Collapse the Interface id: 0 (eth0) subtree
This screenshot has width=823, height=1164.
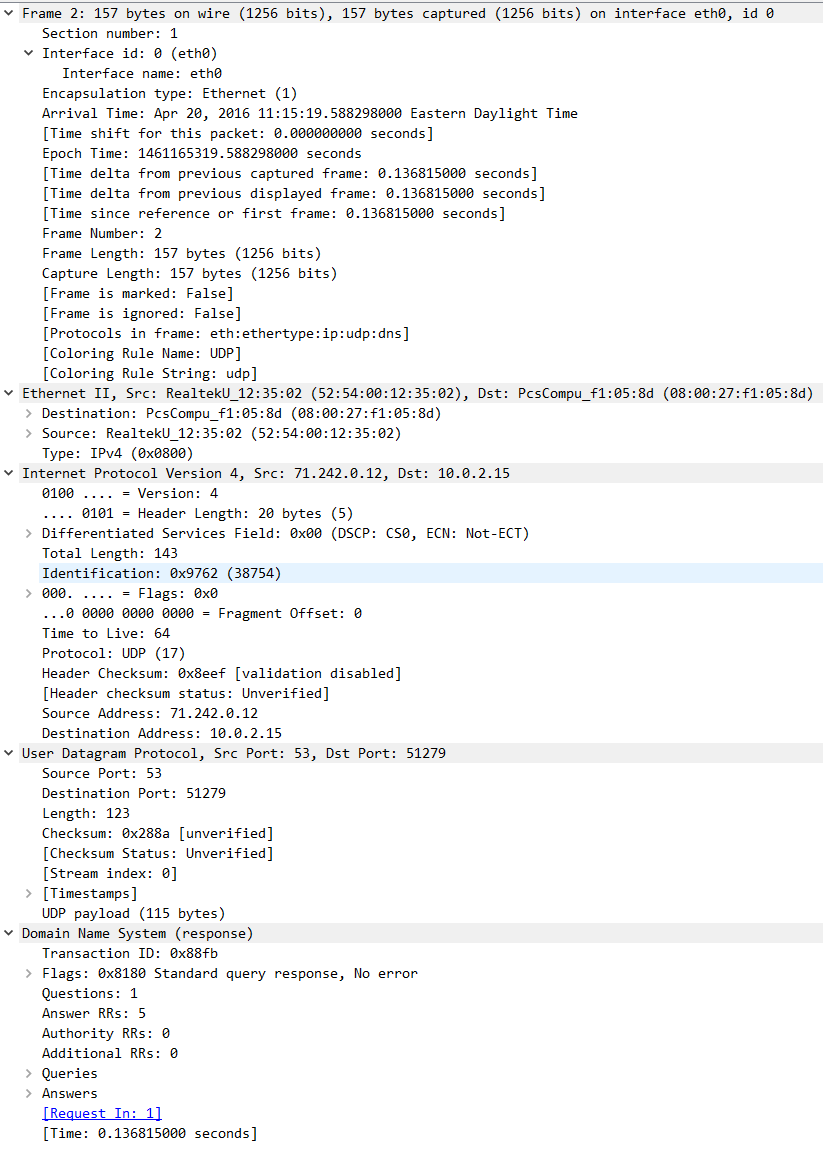(28, 53)
